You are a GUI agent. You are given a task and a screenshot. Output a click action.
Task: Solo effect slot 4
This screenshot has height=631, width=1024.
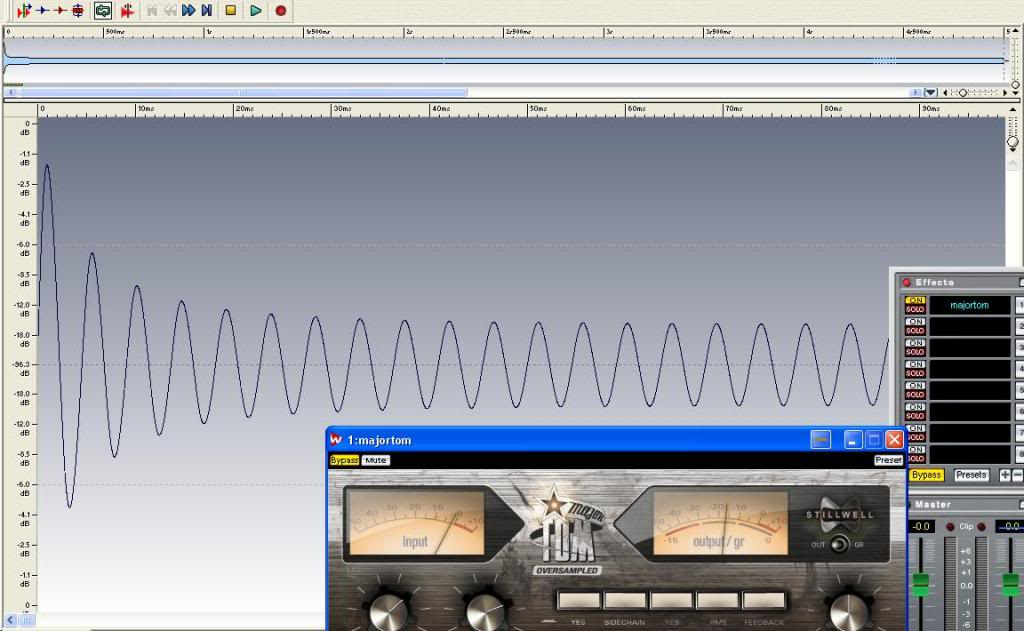915,374
